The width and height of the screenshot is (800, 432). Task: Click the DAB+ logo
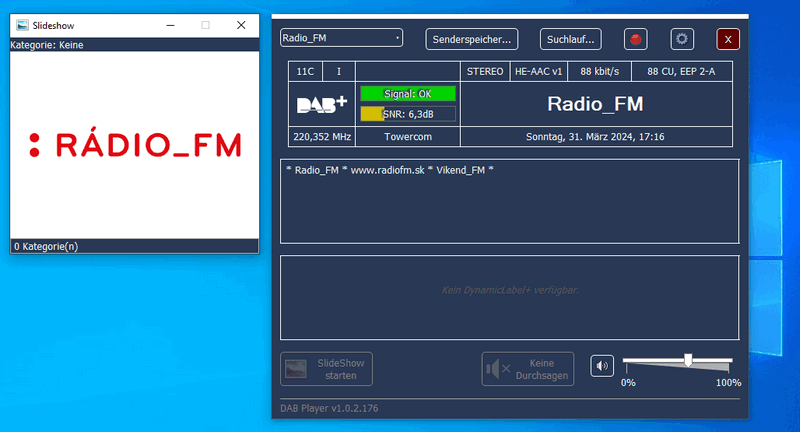tap(322, 104)
